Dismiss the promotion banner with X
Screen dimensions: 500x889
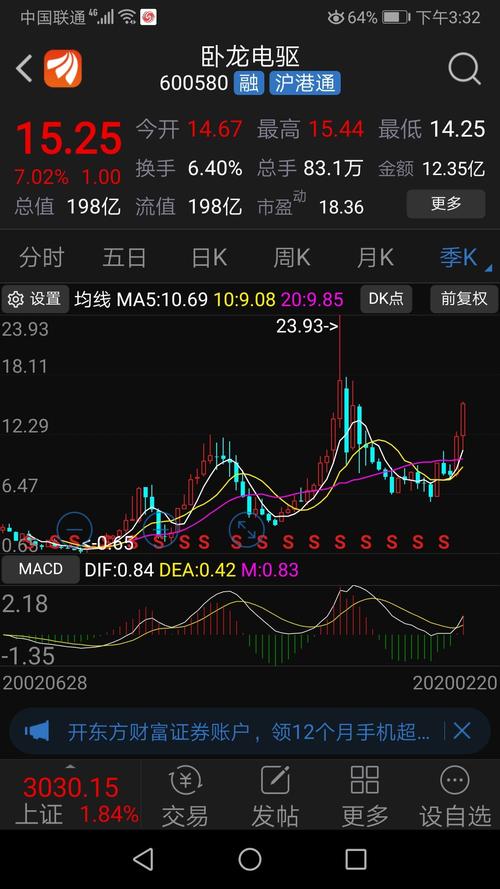461,731
